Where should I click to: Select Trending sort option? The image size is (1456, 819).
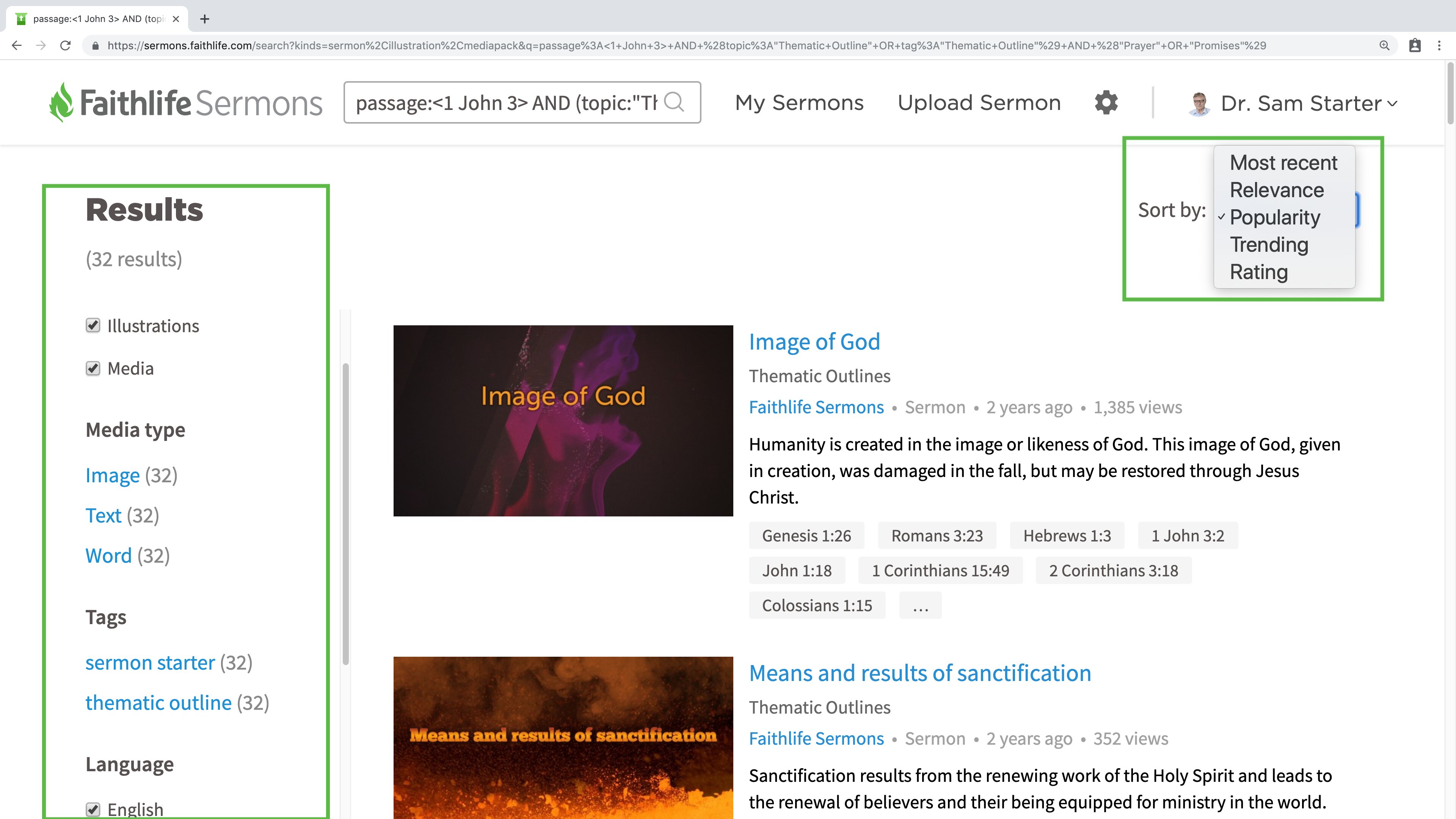point(1283,245)
